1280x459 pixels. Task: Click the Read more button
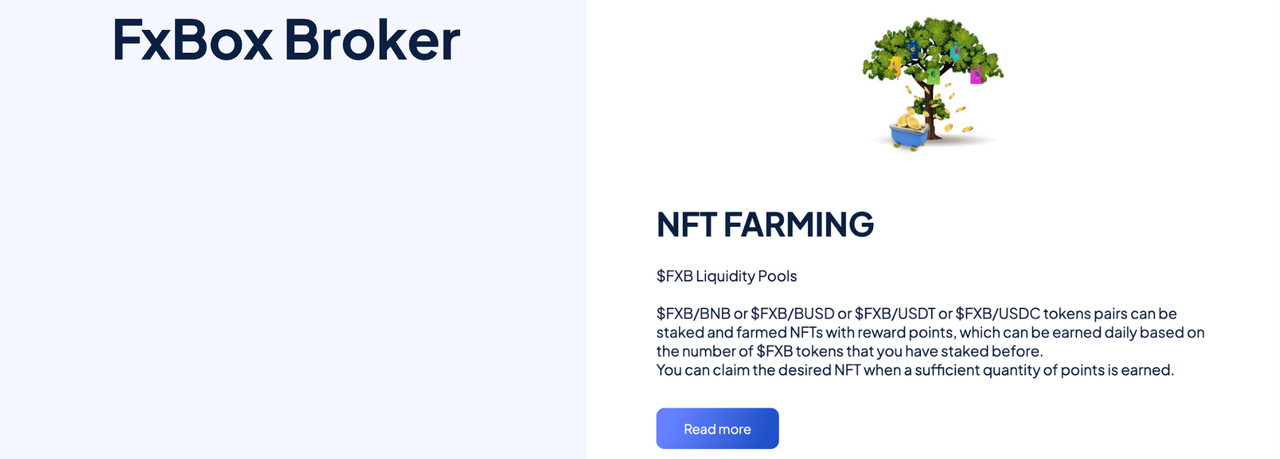(717, 428)
